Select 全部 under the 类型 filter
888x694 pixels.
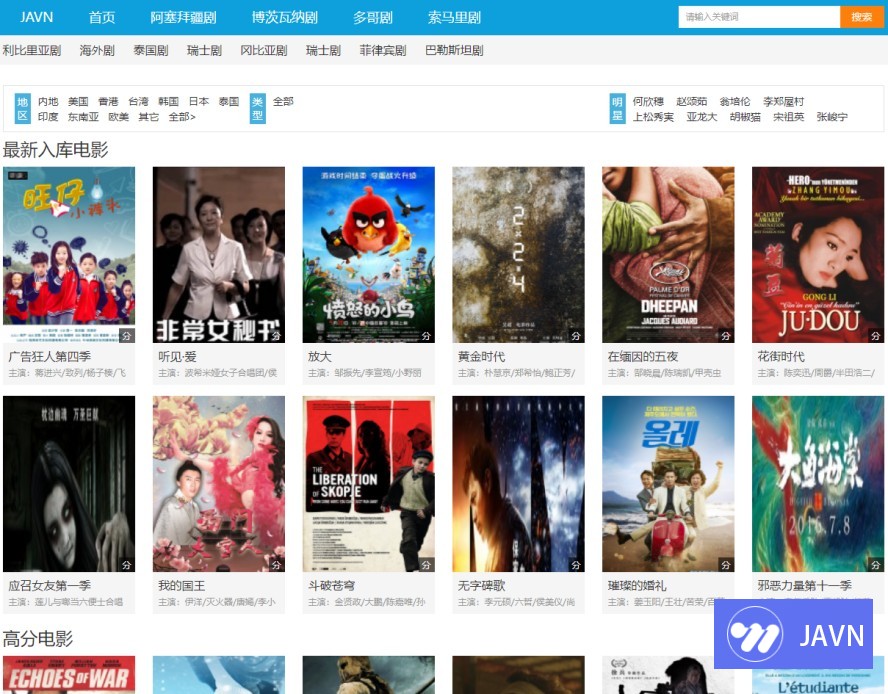pyautogui.click(x=283, y=101)
